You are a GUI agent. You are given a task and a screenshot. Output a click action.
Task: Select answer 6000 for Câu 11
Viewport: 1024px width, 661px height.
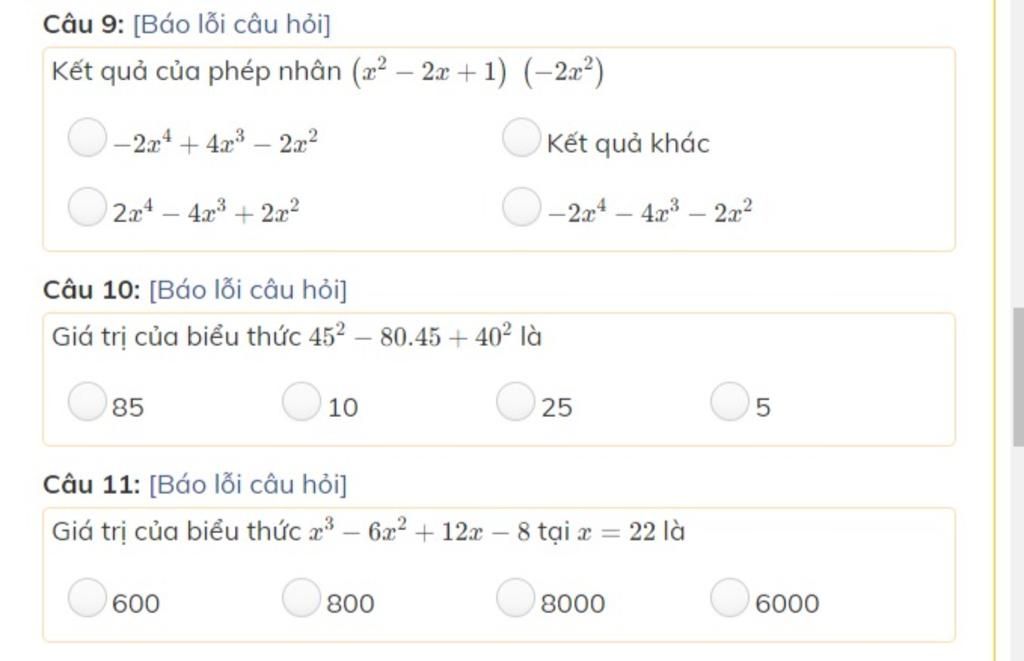[729, 598]
